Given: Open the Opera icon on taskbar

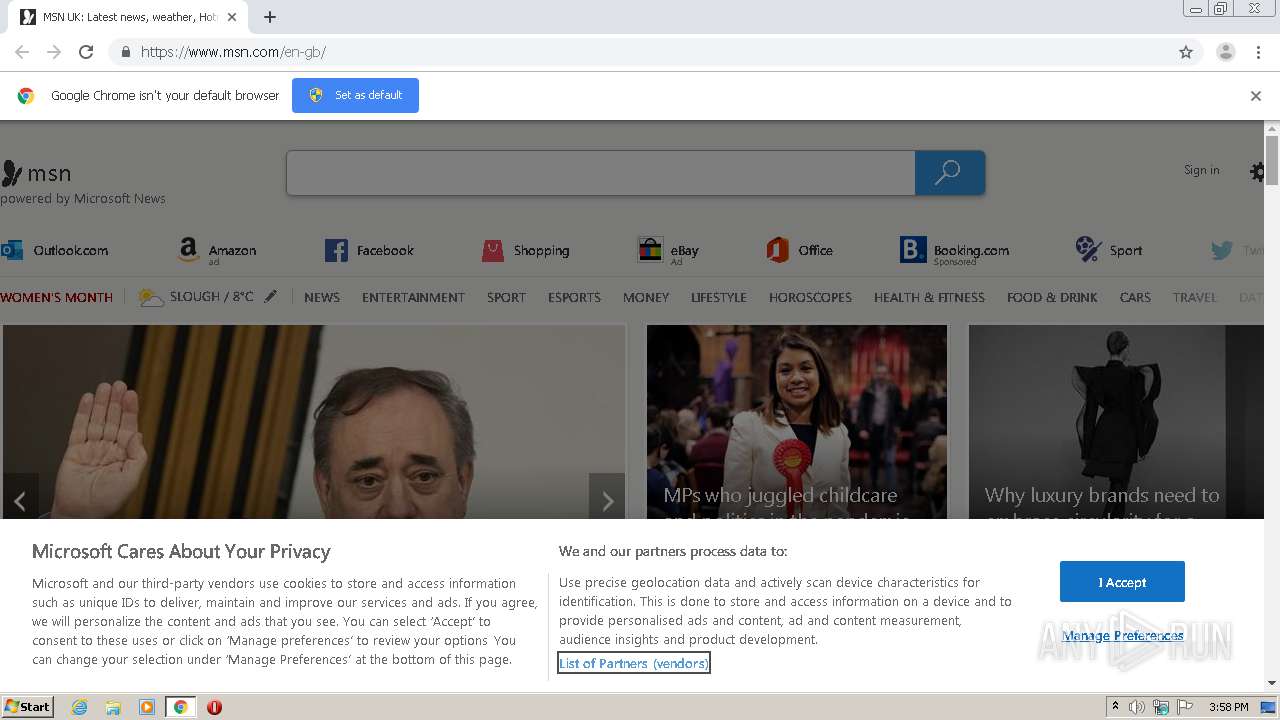Looking at the screenshot, I should (214, 707).
